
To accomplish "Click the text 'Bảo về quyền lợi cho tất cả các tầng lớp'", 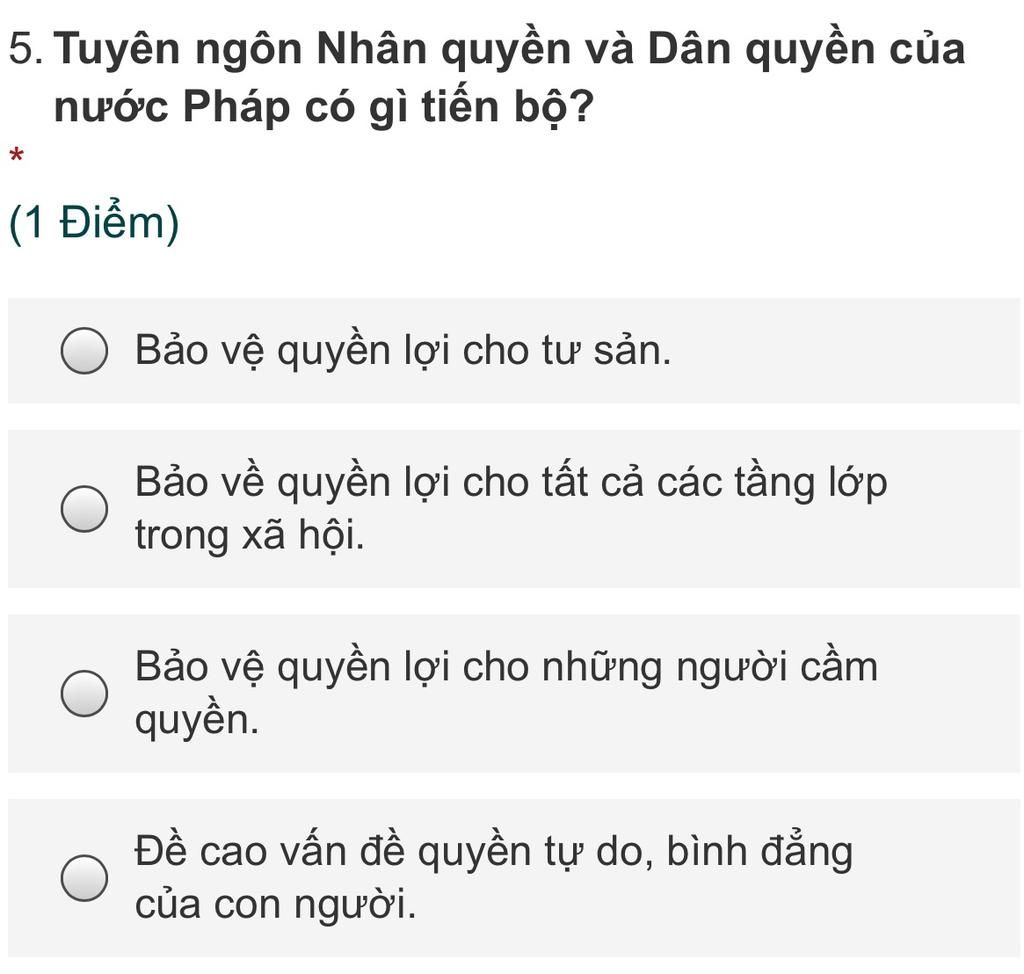I will (x=510, y=483).
